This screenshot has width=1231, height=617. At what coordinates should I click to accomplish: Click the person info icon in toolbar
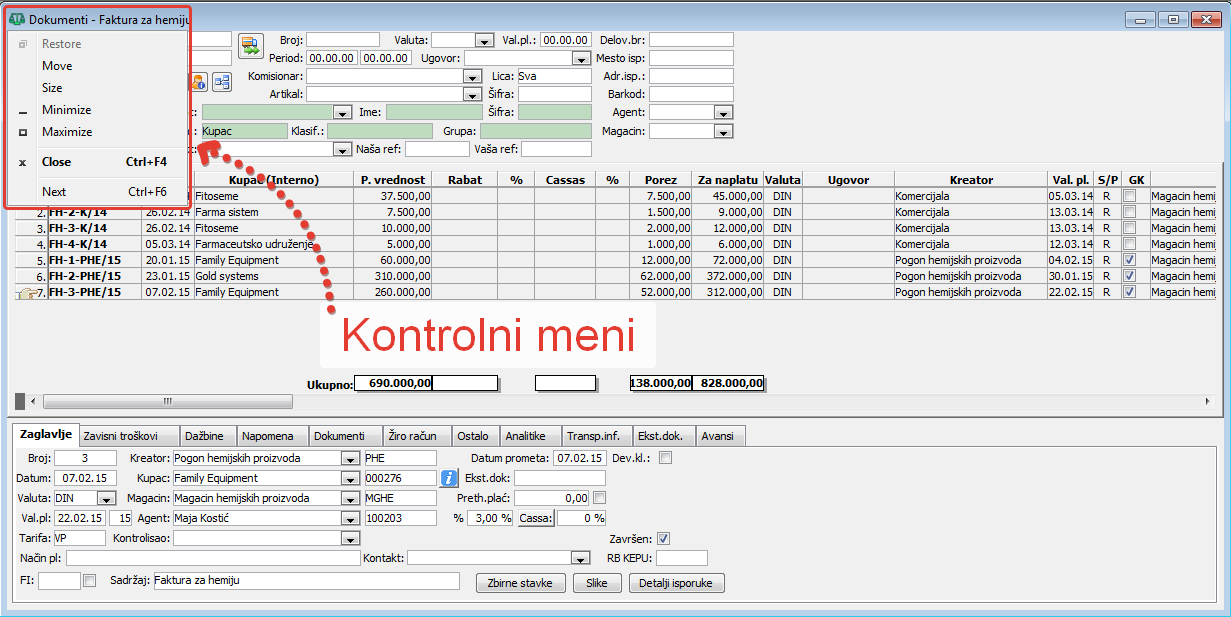198,82
